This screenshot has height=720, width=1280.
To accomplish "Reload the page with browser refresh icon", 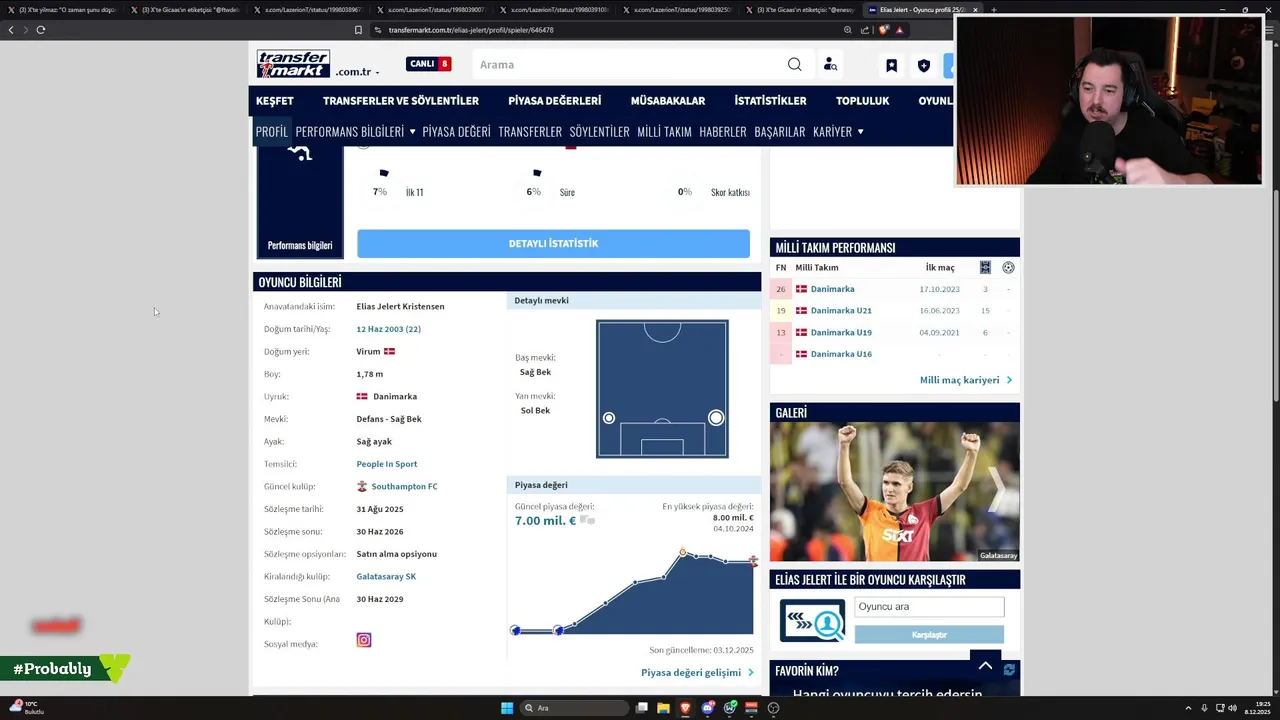I will (40, 30).
